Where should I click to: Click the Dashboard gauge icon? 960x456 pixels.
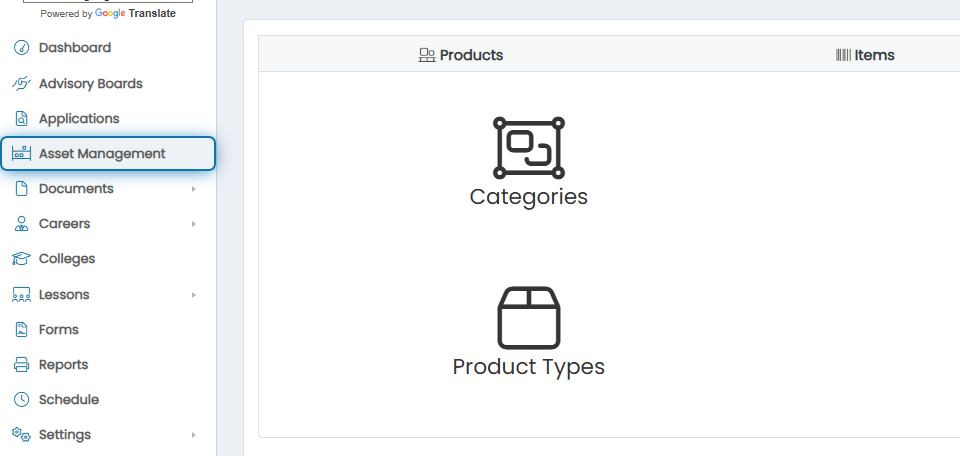click(x=21, y=48)
